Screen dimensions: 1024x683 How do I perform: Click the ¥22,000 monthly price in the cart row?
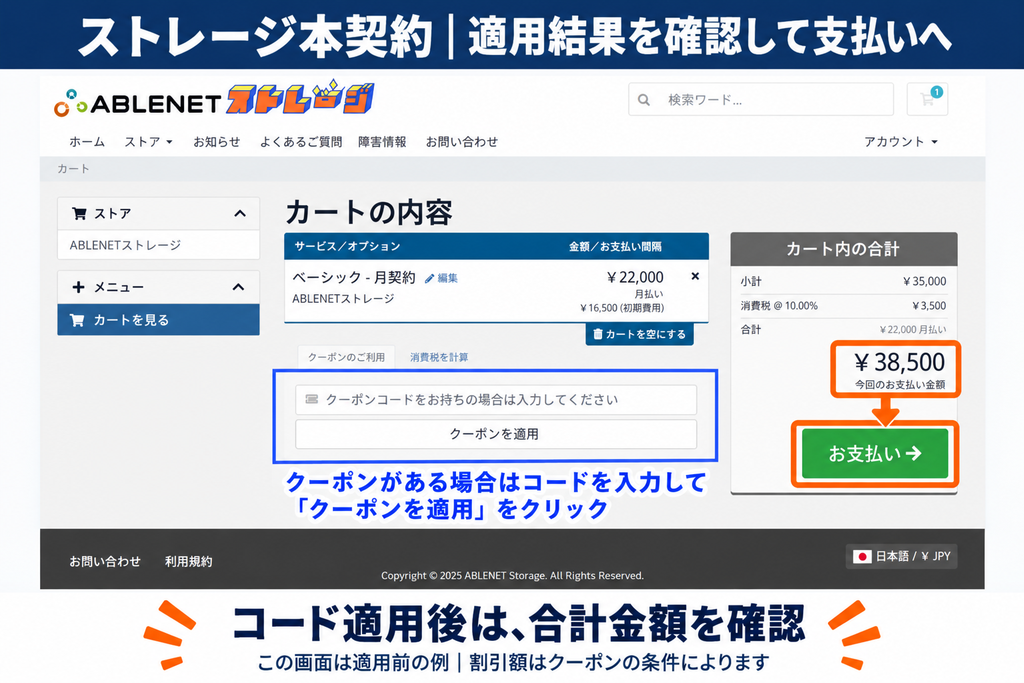click(635, 278)
